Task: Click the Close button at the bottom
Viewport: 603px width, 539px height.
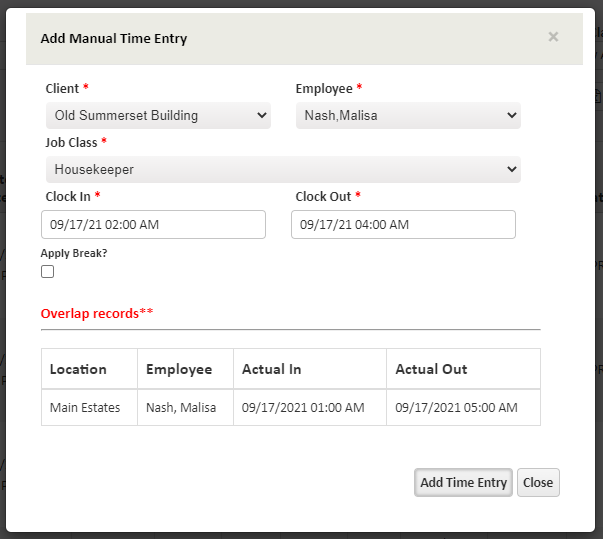Action: click(x=538, y=483)
